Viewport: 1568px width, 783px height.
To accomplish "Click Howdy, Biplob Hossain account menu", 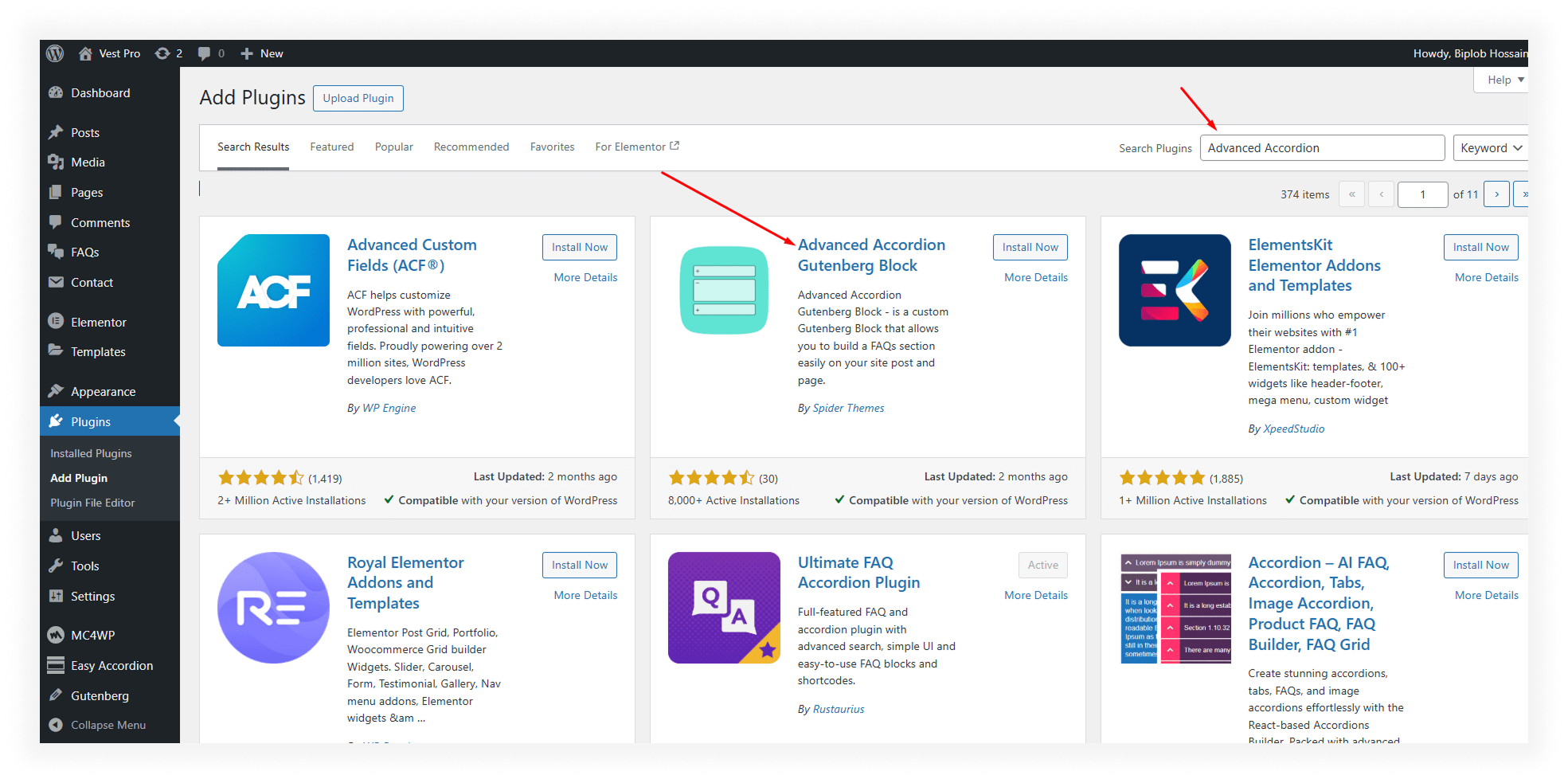I will pyautogui.click(x=1470, y=53).
